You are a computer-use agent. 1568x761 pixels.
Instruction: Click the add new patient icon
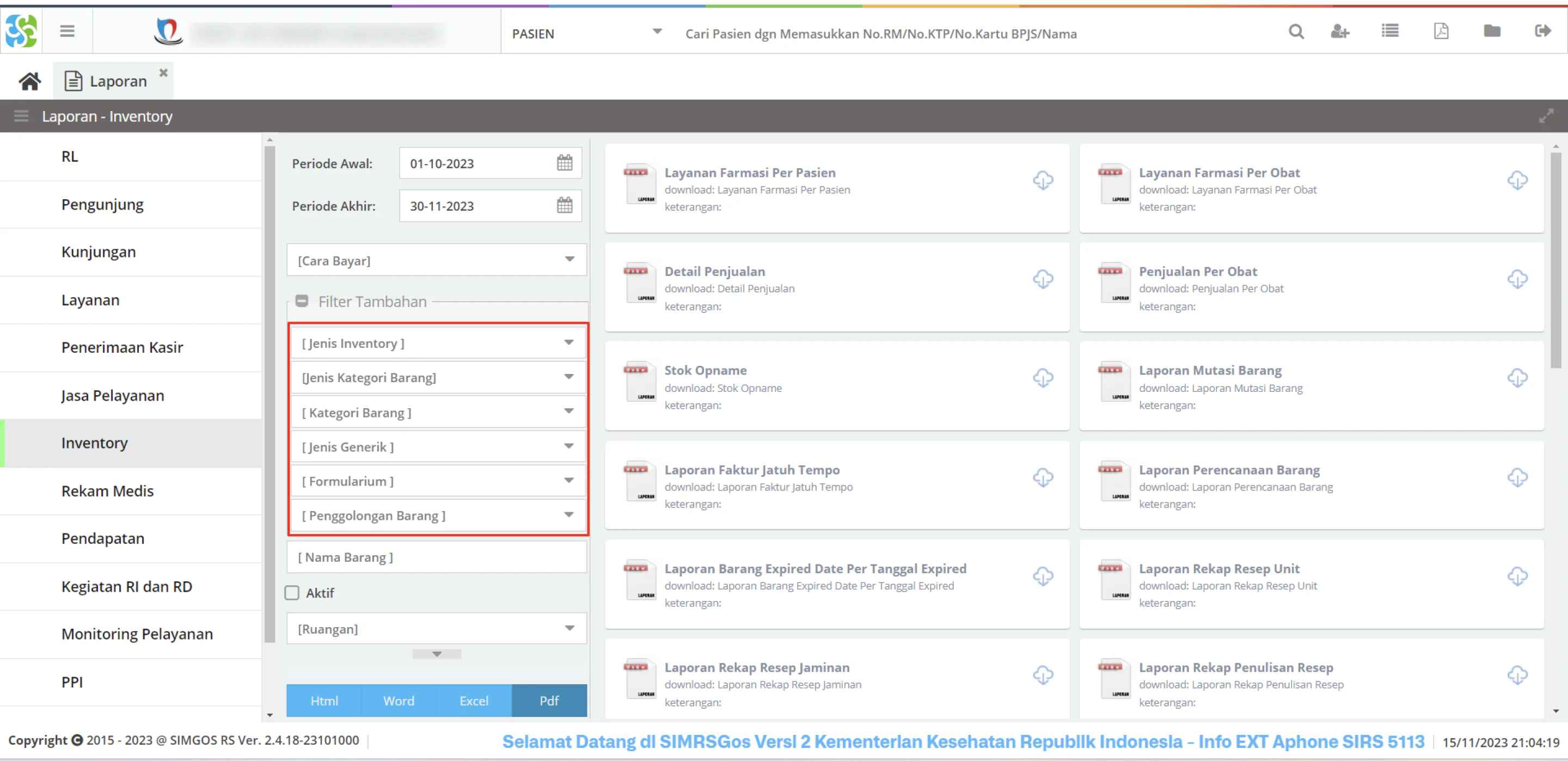tap(1340, 32)
